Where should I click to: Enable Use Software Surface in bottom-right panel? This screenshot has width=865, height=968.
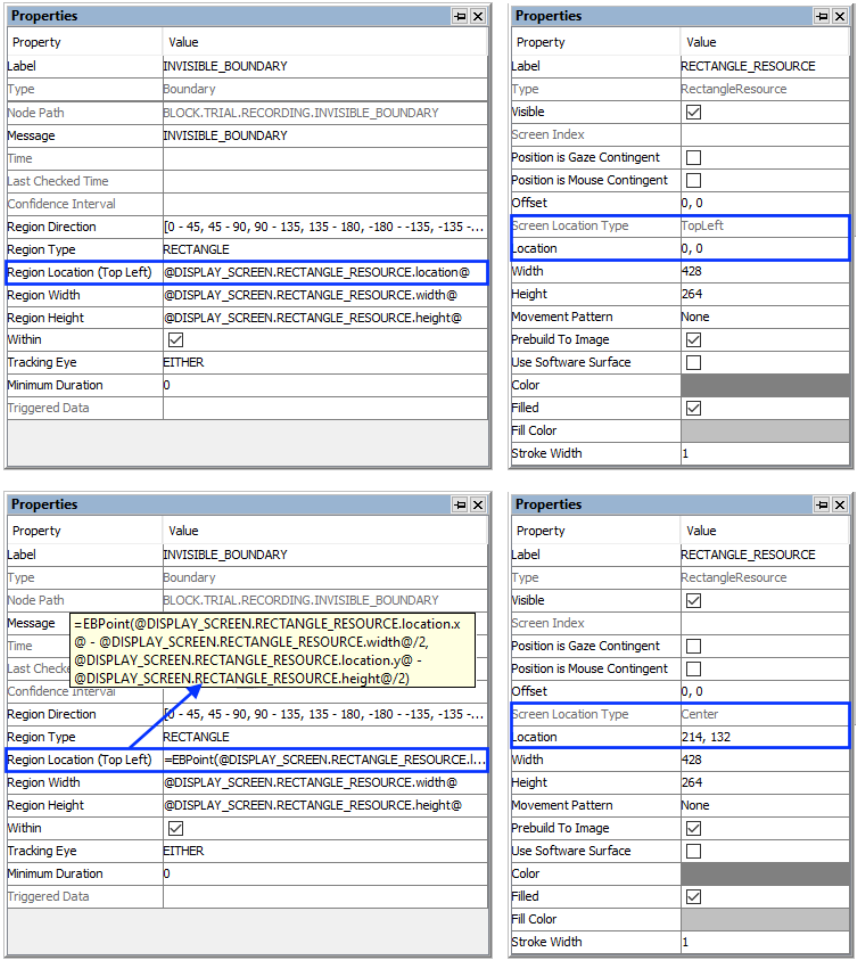tap(693, 851)
